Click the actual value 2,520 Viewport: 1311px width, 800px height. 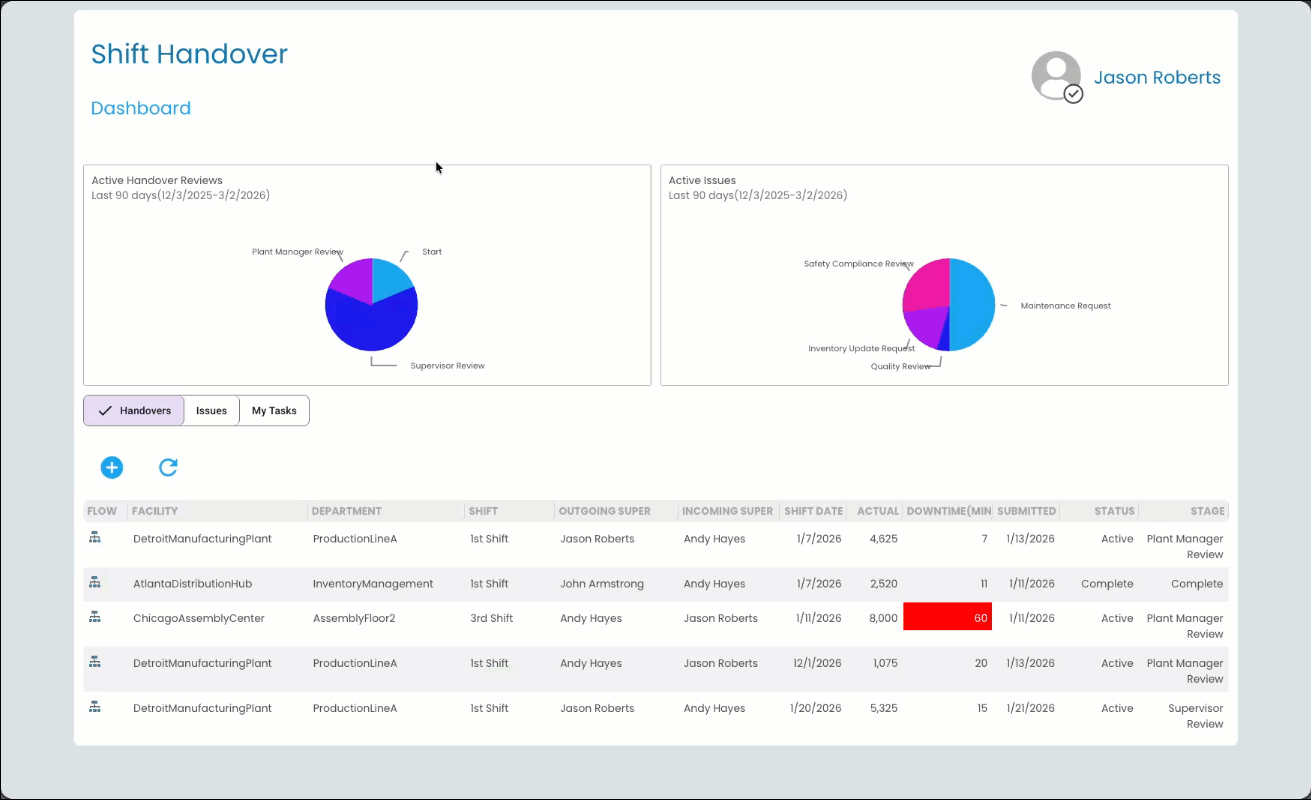pos(884,584)
